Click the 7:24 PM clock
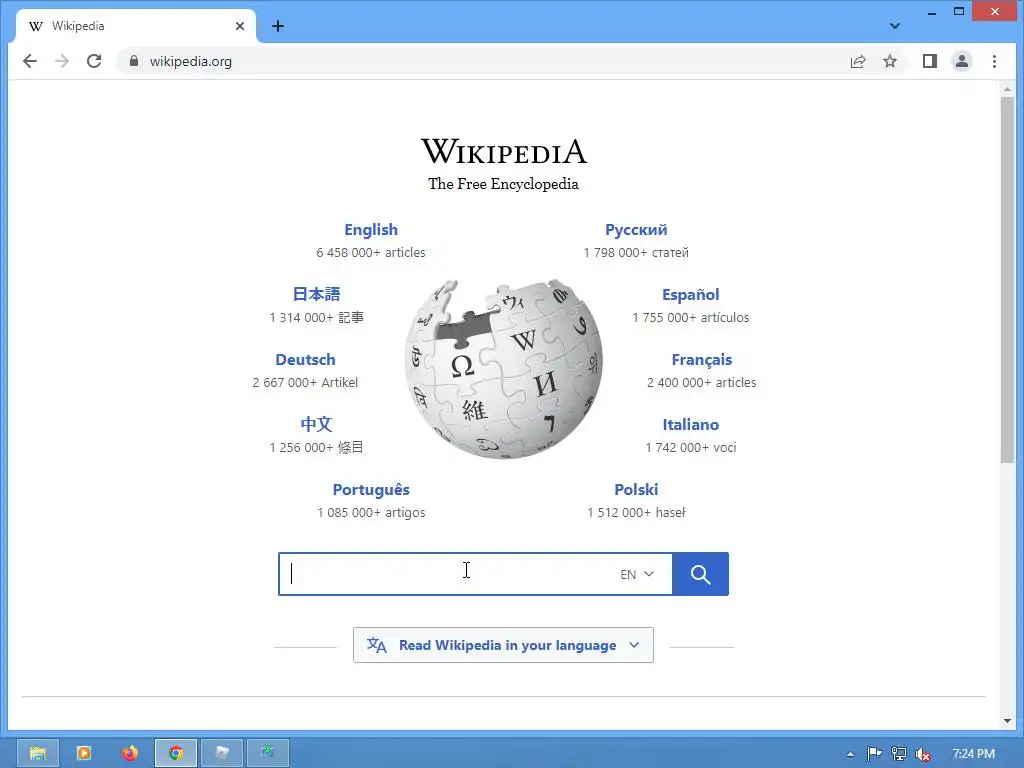 pyautogui.click(x=974, y=754)
